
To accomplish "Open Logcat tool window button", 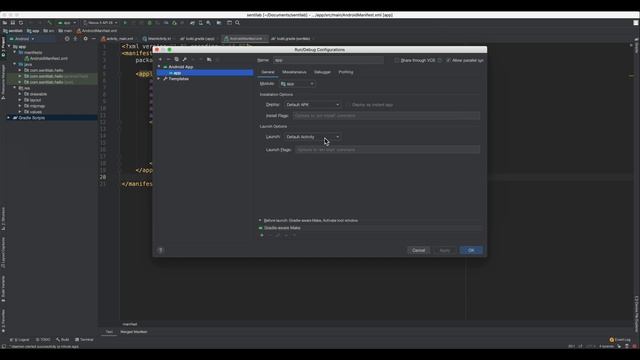I will (x=20, y=340).
